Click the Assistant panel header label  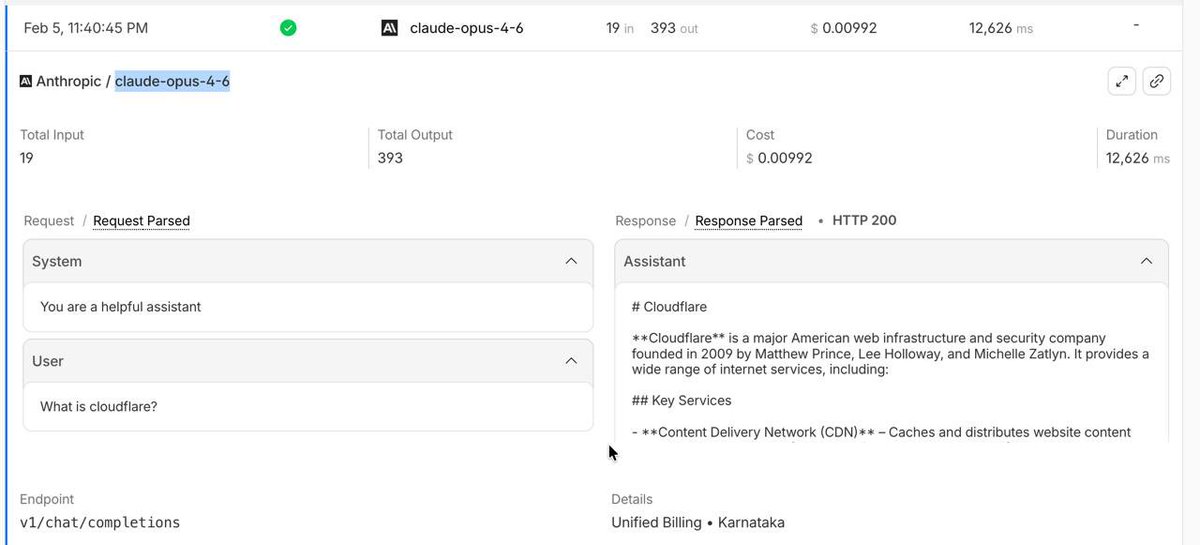click(x=655, y=261)
